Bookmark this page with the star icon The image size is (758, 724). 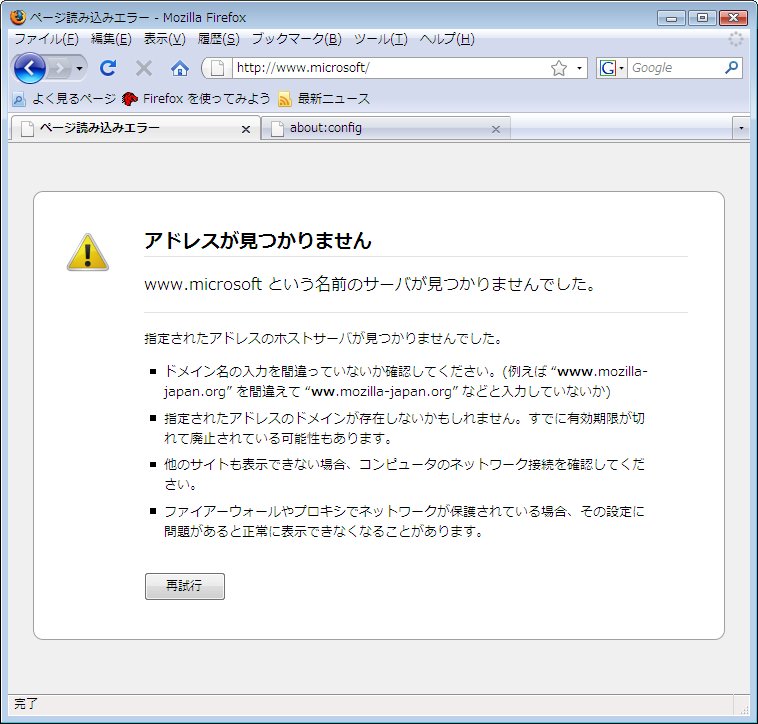coord(558,68)
